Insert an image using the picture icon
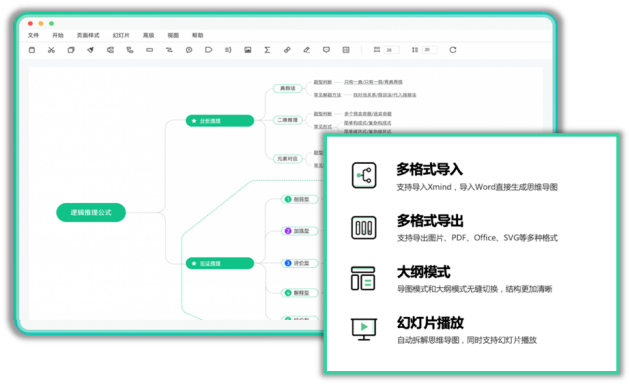 [248, 50]
